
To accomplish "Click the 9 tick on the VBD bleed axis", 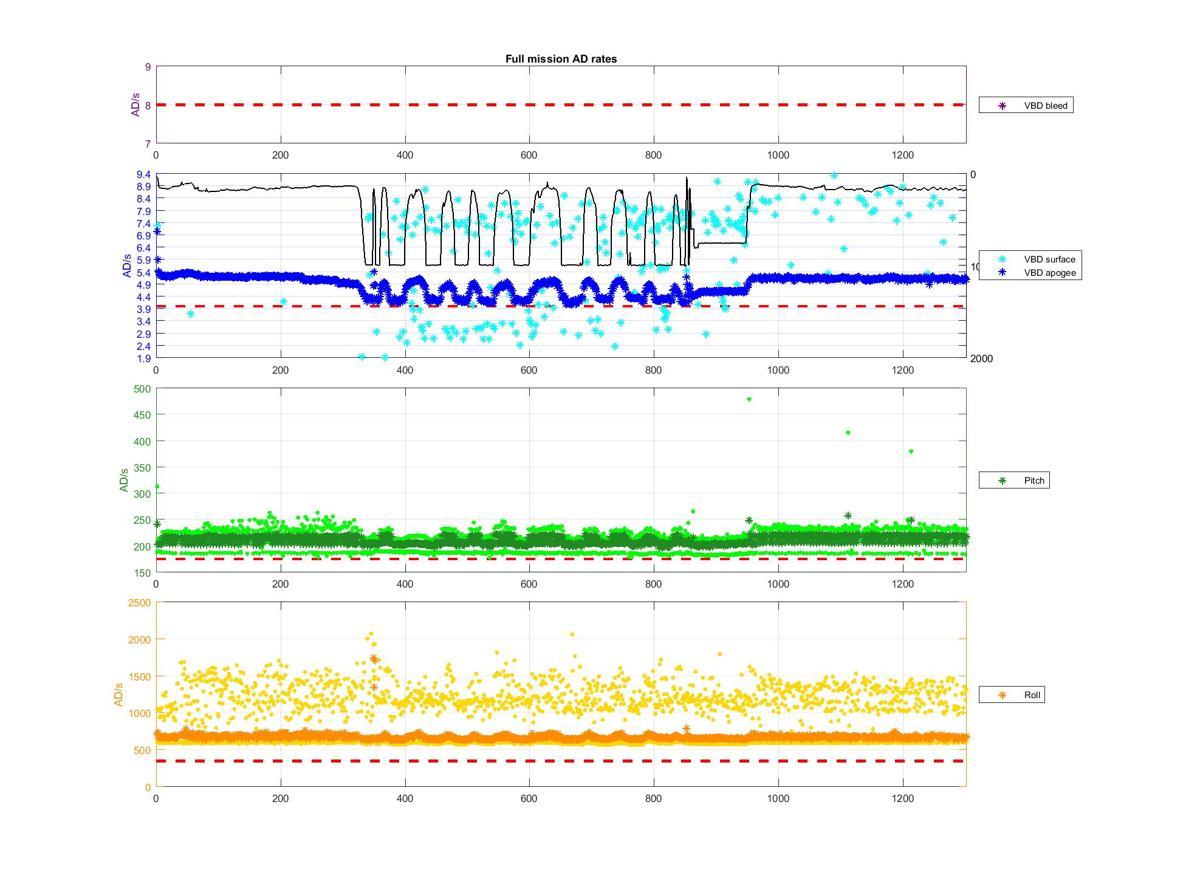I will (148, 67).
